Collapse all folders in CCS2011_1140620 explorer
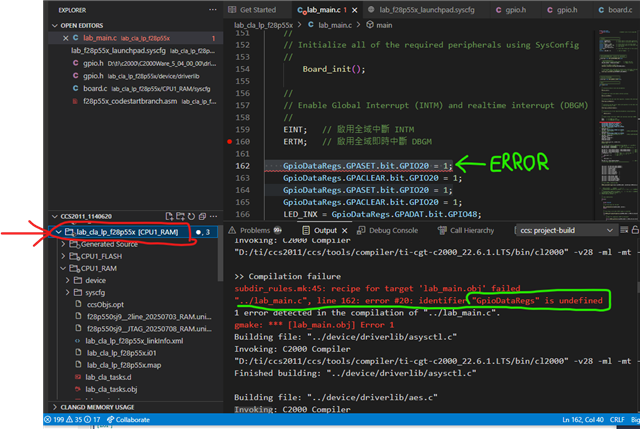 pyautogui.click(x=202, y=216)
